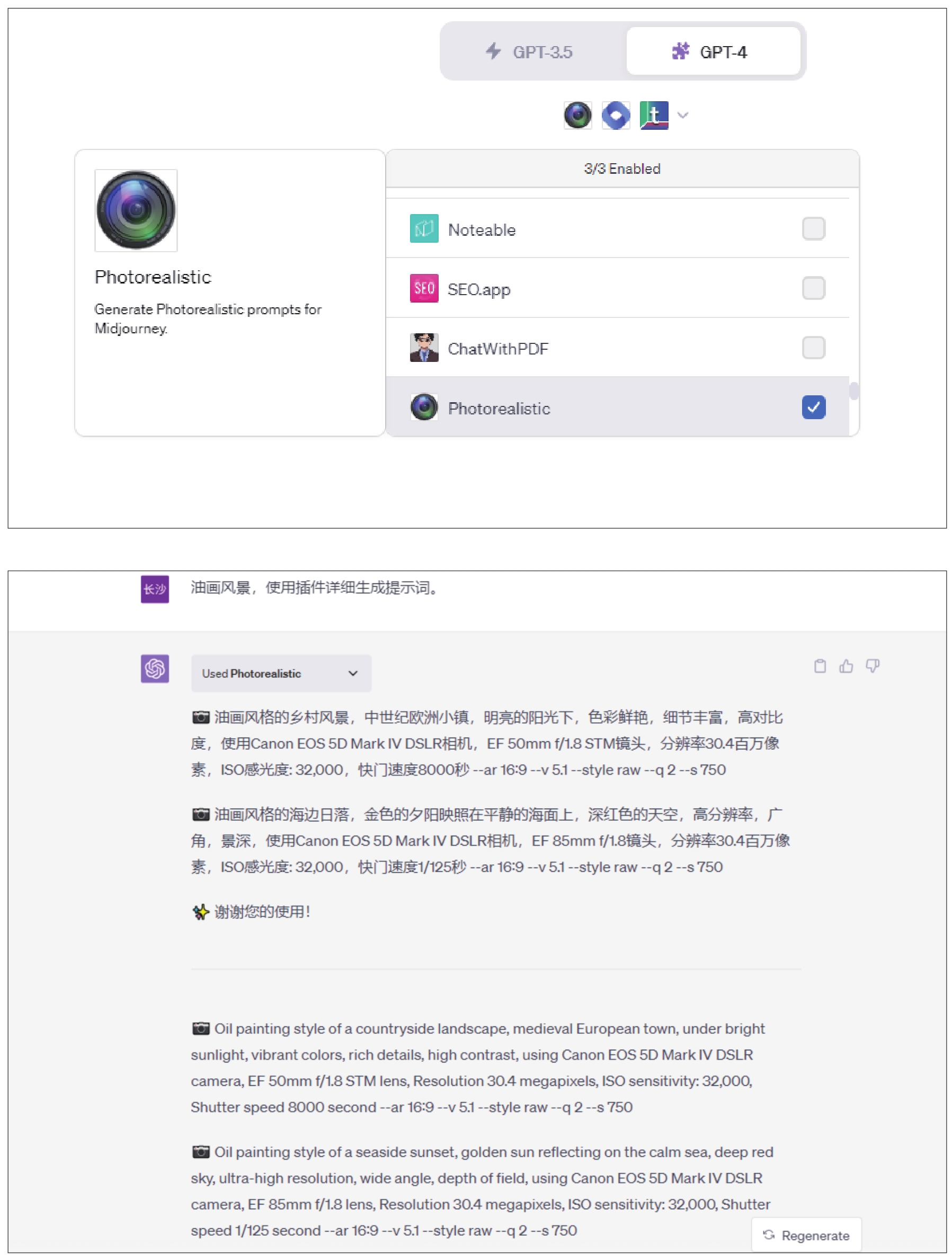This screenshot has height=1258, width=952.
Task: Click the Photorealistic icon in plugin list
Action: click(x=424, y=407)
